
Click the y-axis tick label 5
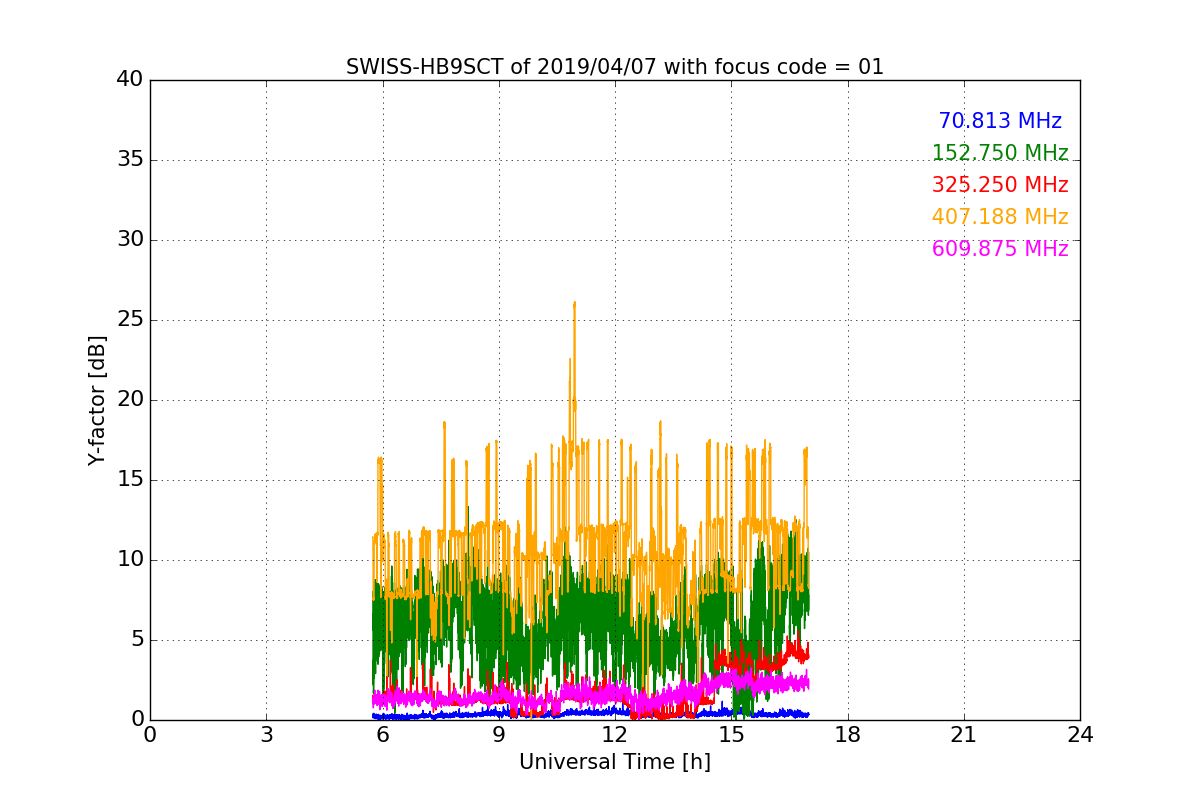tap(136, 640)
